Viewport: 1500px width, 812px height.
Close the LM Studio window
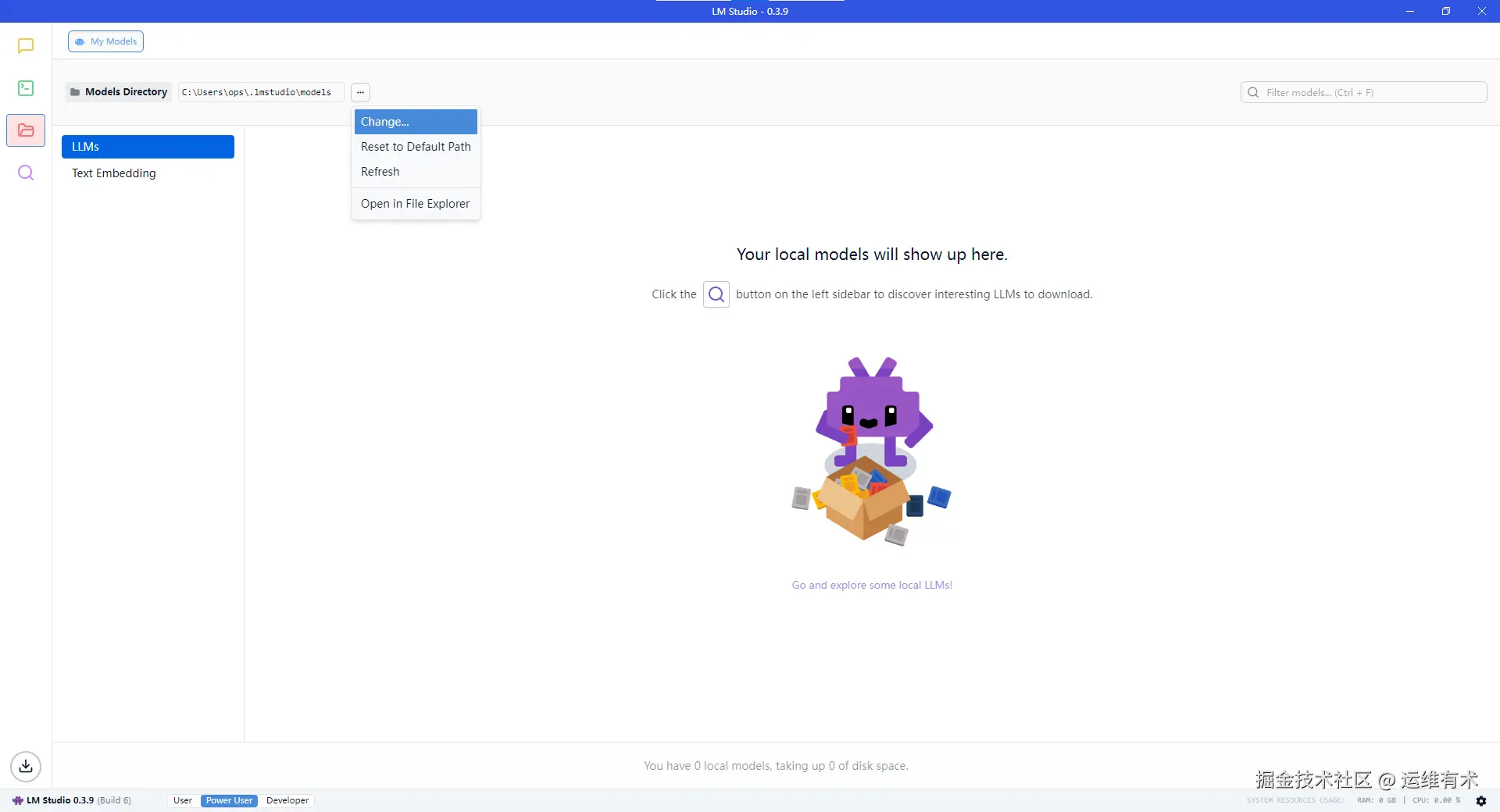[x=1482, y=11]
